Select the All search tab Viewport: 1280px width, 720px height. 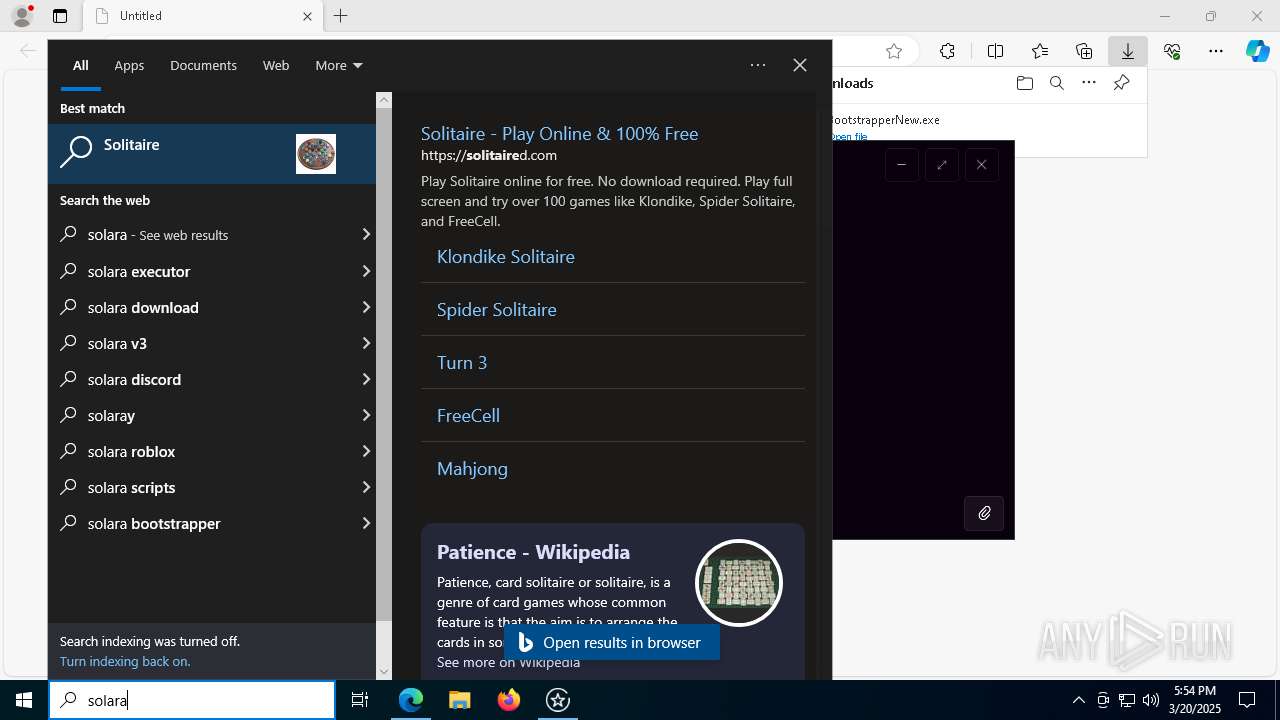[81, 65]
